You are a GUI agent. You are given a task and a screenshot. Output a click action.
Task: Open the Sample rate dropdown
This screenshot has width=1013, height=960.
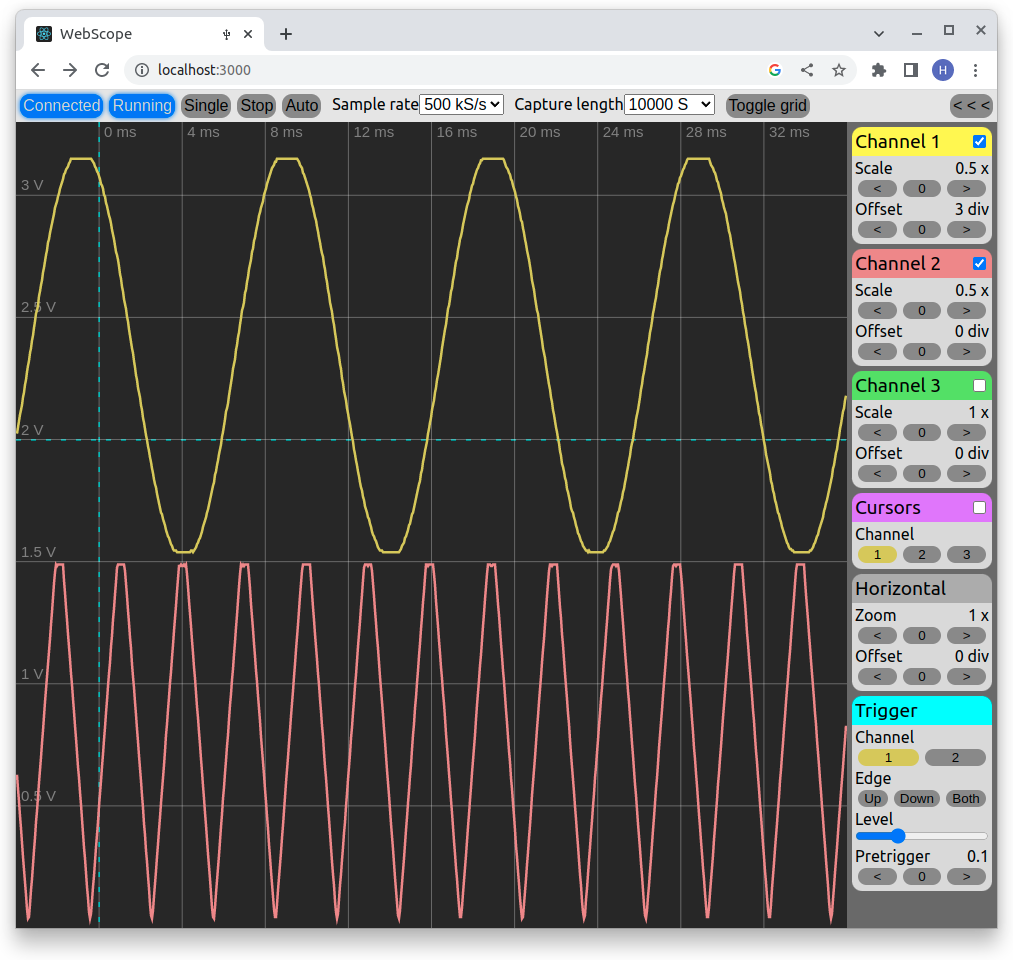coord(461,105)
